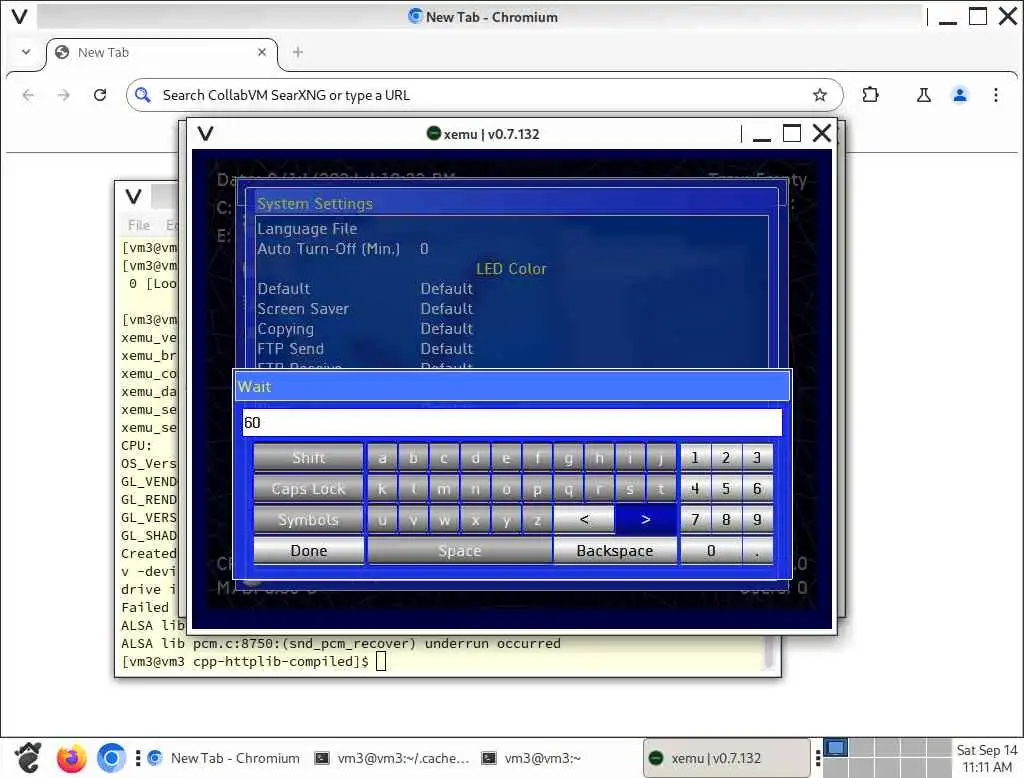This screenshot has height=778, width=1024.
Task: Reload the Chromium page
Action: tap(100, 95)
